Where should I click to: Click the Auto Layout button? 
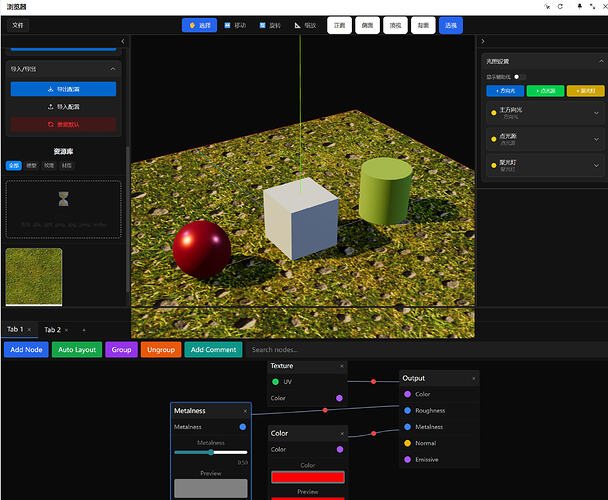tap(77, 349)
